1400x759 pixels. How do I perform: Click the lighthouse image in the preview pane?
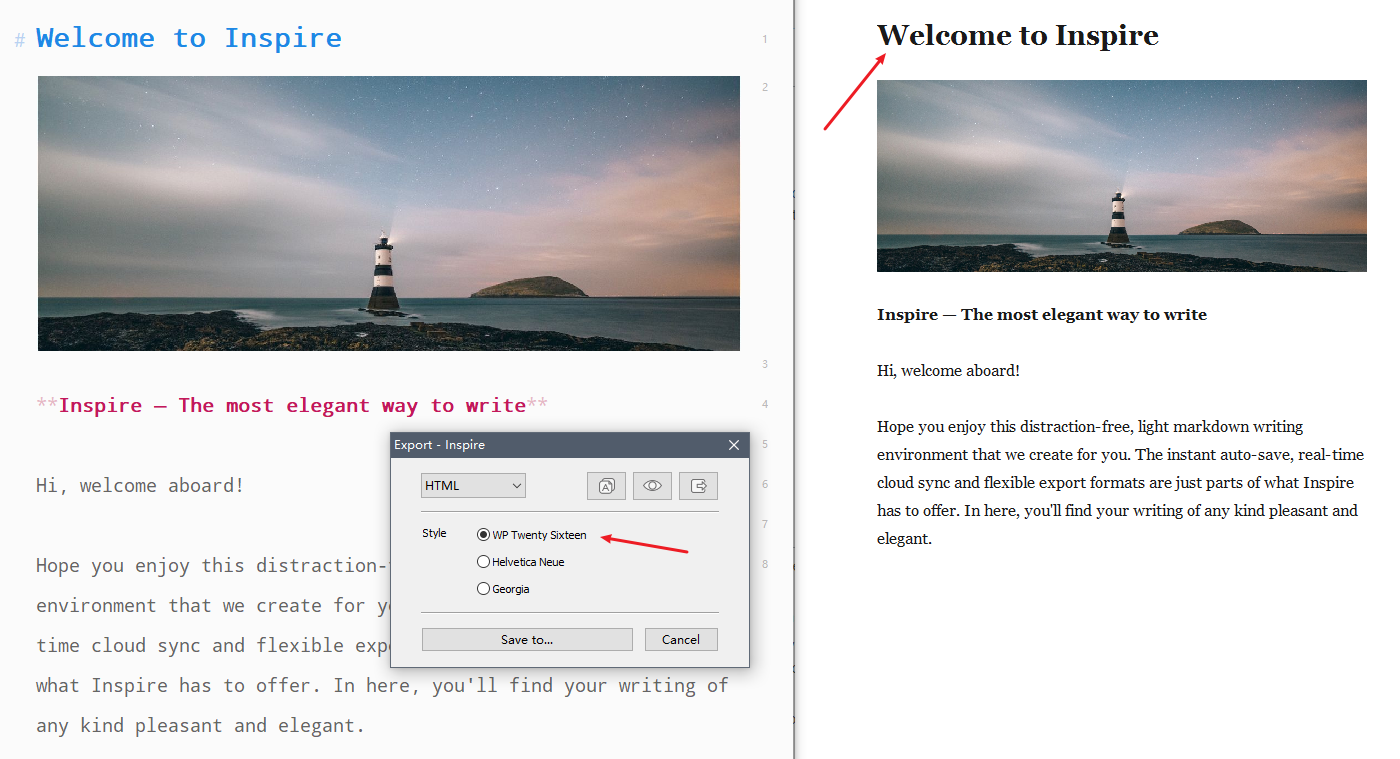point(1122,176)
